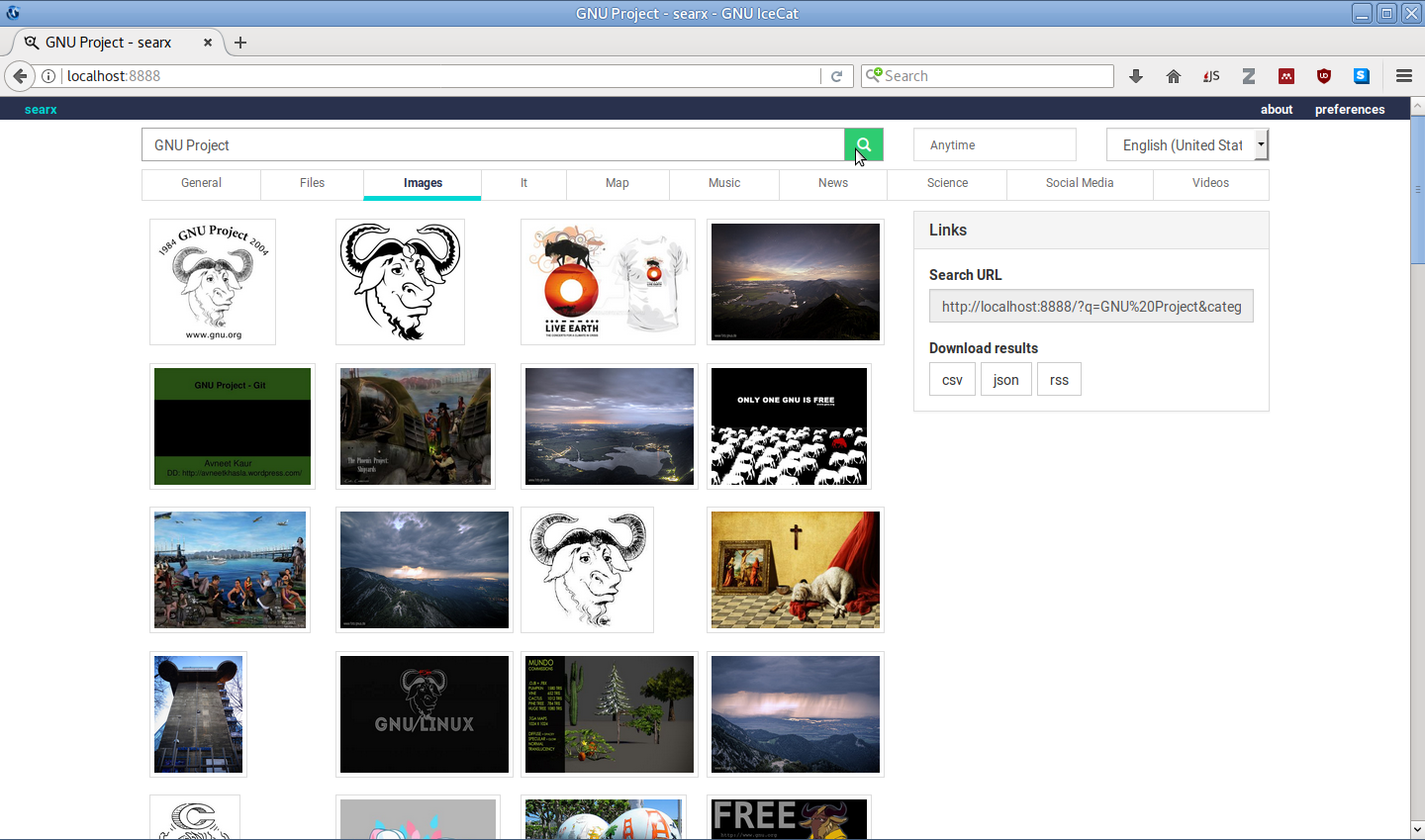
Task: Download results in json format
Action: tap(1005, 380)
